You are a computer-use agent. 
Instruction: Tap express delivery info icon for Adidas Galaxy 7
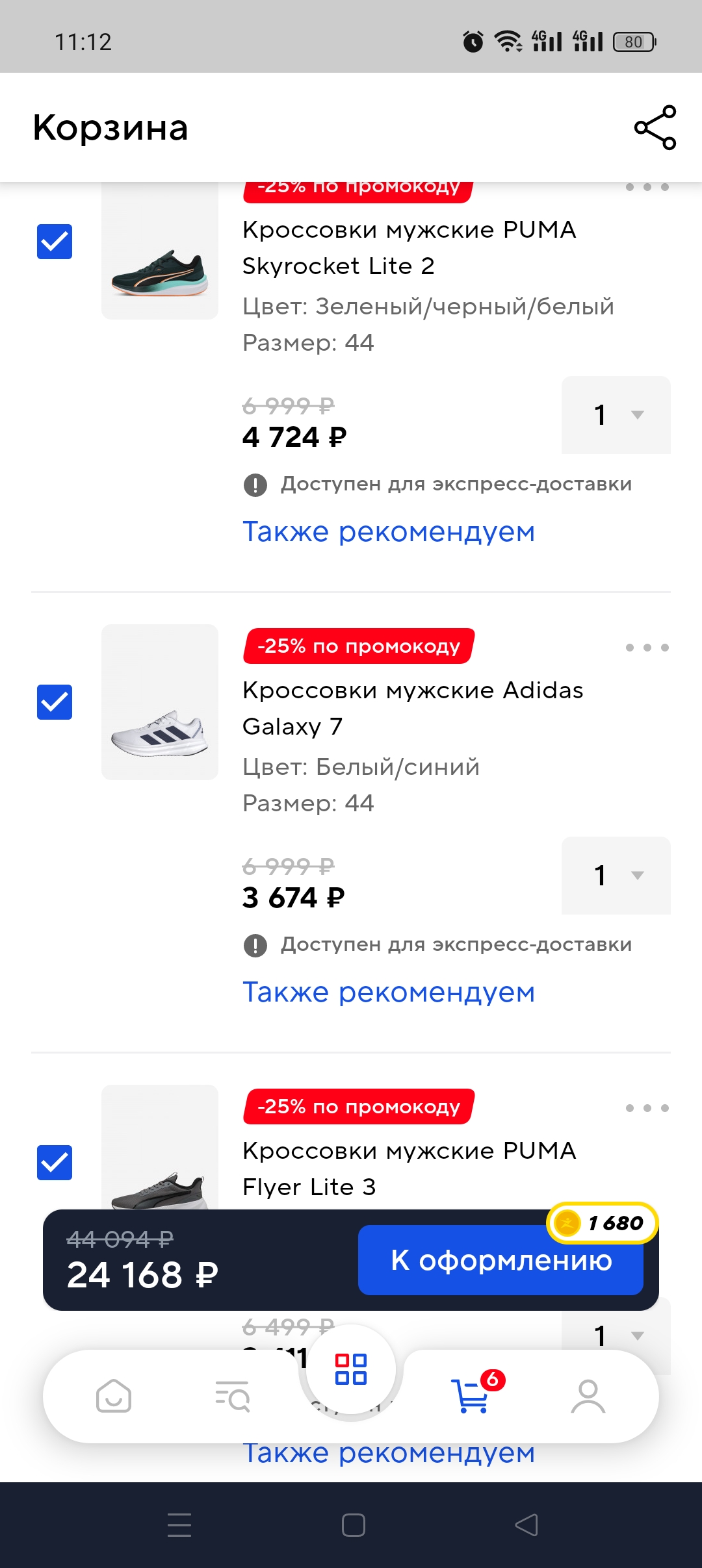click(255, 945)
